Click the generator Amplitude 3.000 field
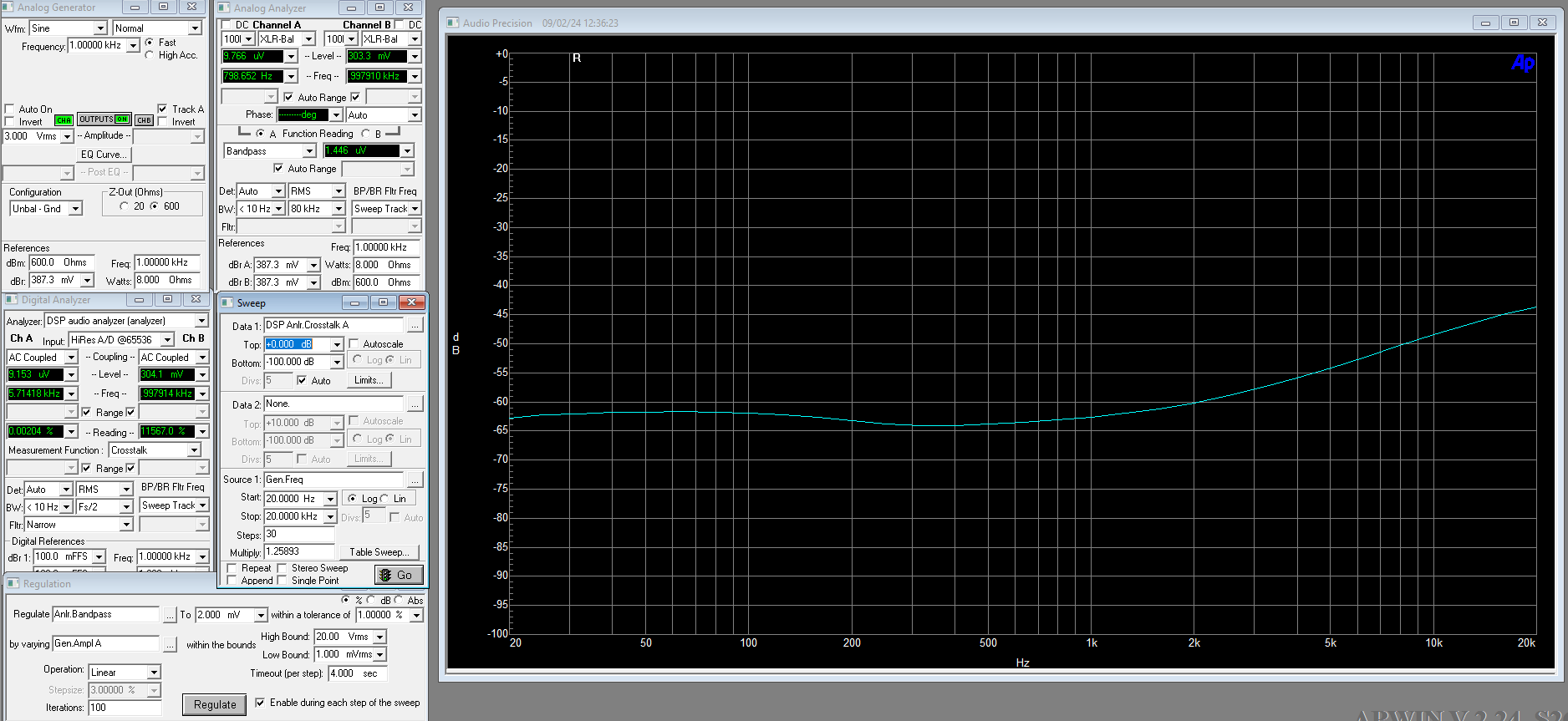The image size is (1568, 721). (32, 136)
